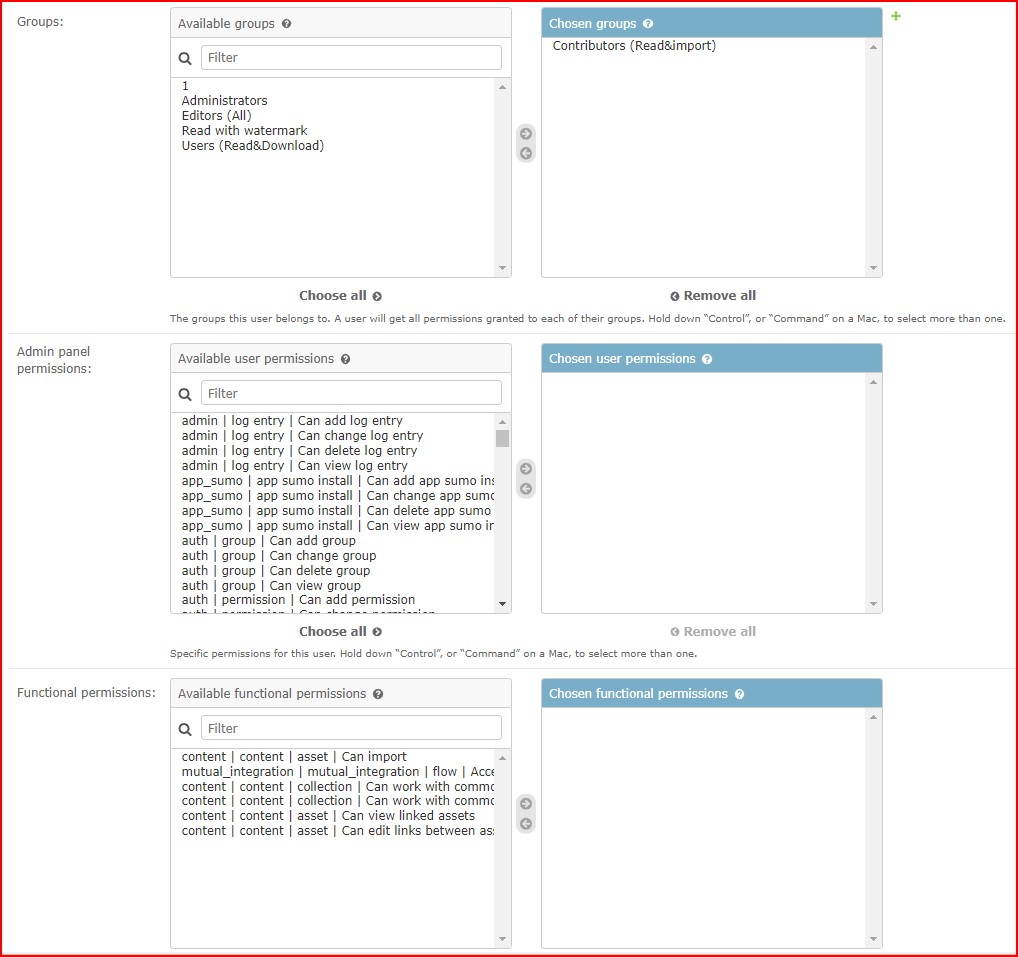The width and height of the screenshot is (1018, 957).
Task: Click right arrow to choose functional permission
Action: click(x=526, y=804)
